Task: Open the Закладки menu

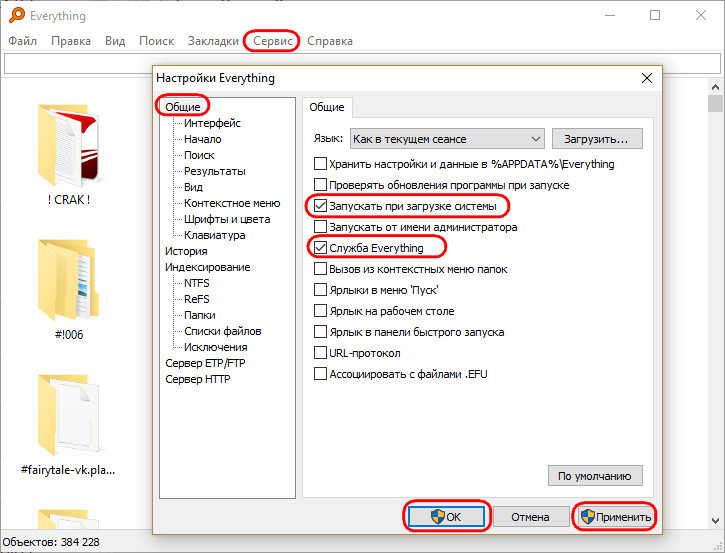Action: coord(213,41)
